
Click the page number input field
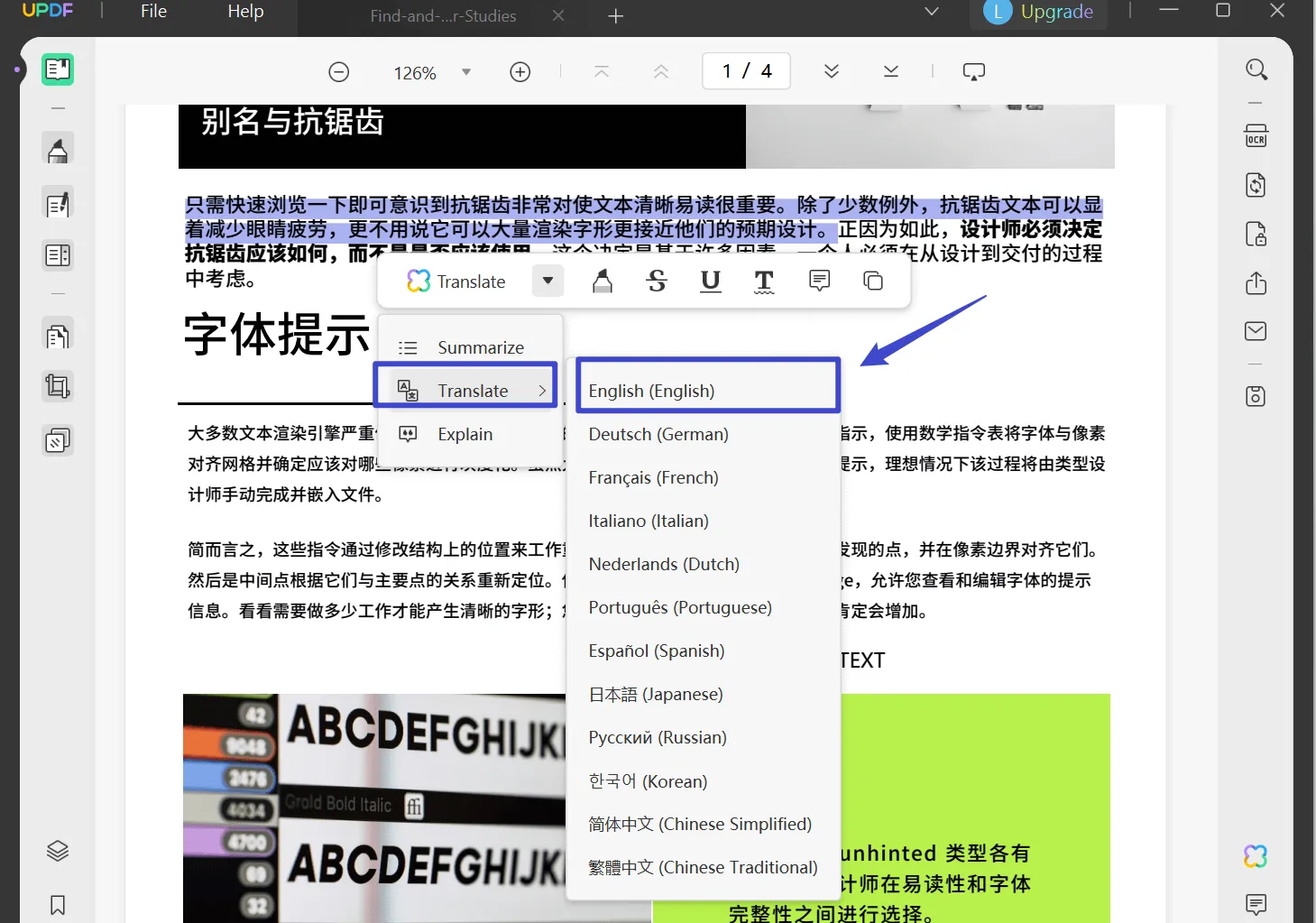747,71
